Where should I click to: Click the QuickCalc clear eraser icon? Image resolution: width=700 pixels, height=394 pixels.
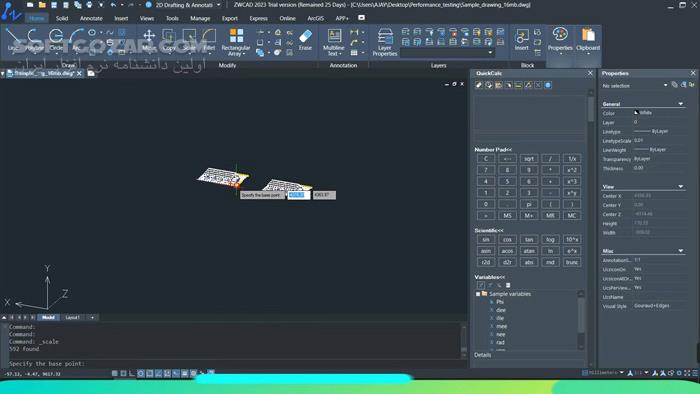pyautogui.click(x=479, y=85)
